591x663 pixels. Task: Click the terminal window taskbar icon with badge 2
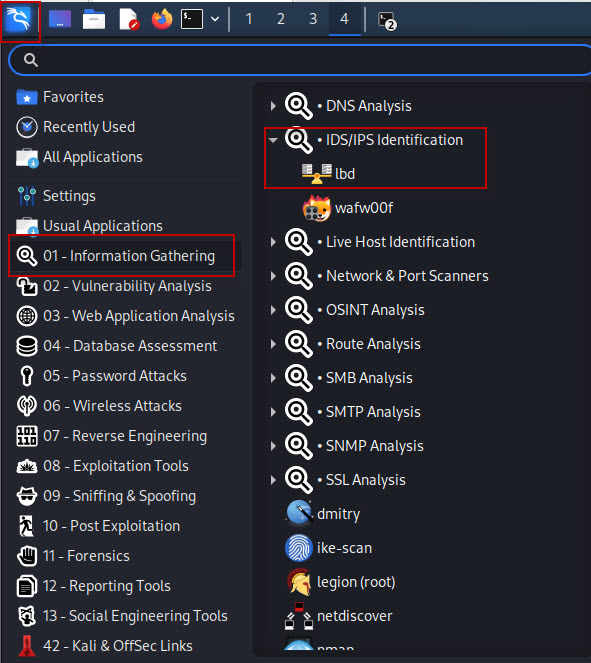386,20
